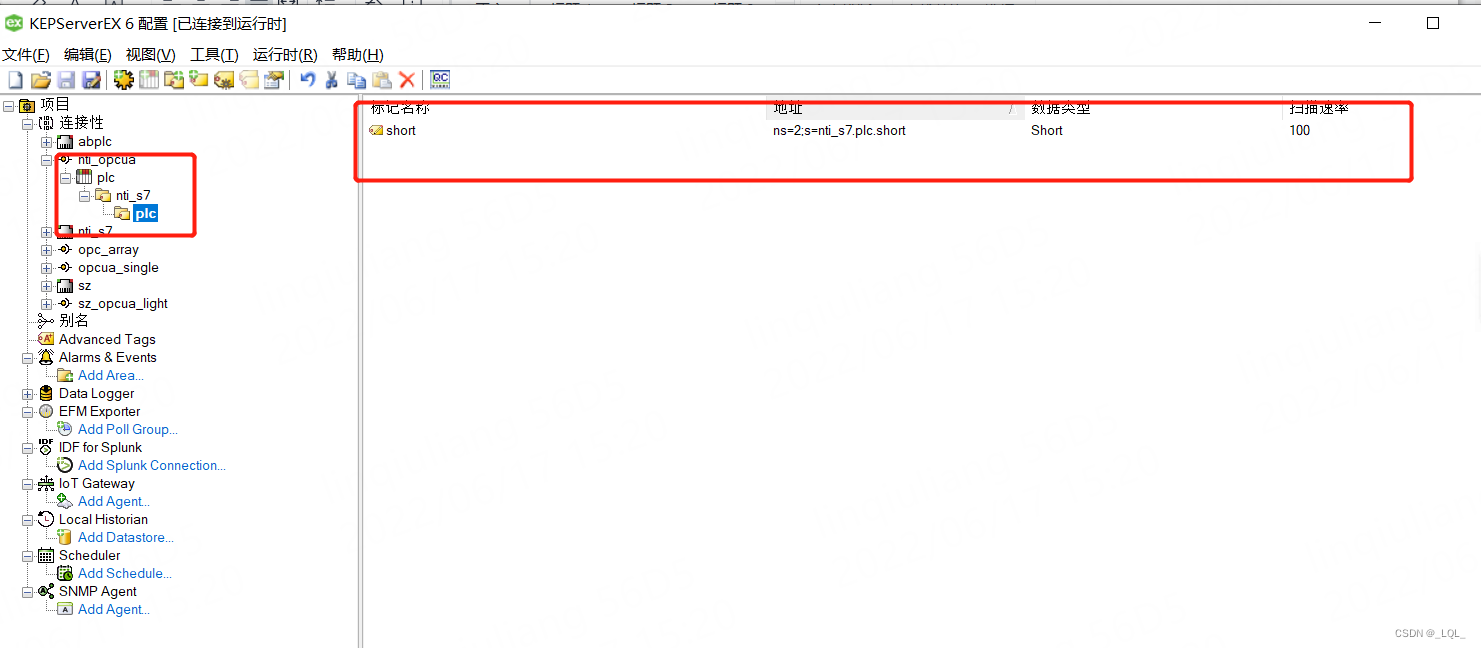Click the SNMP Agent icon
The width and height of the screenshot is (1481, 648).
[x=46, y=591]
